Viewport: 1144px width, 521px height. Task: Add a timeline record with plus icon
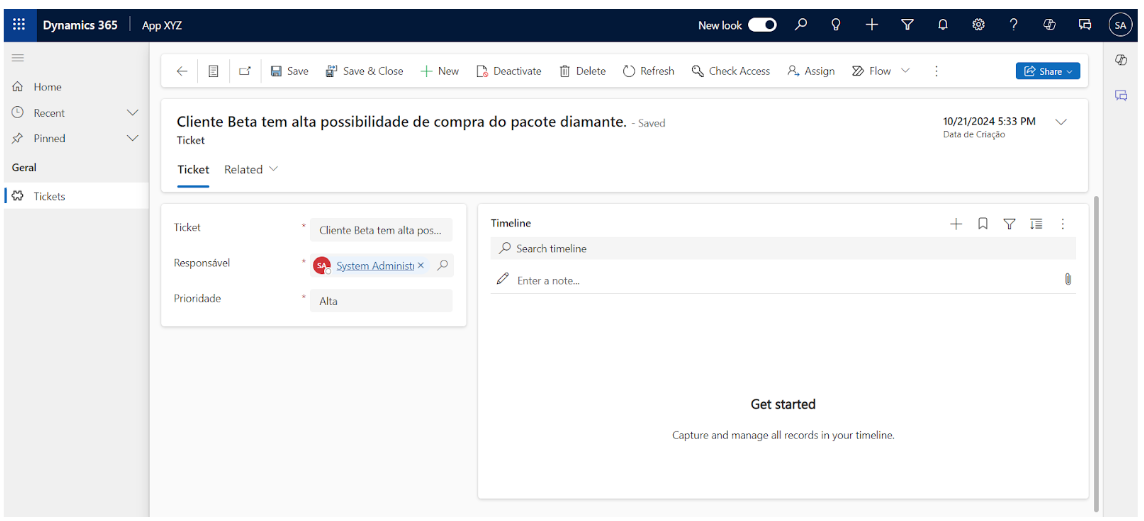[x=955, y=224]
